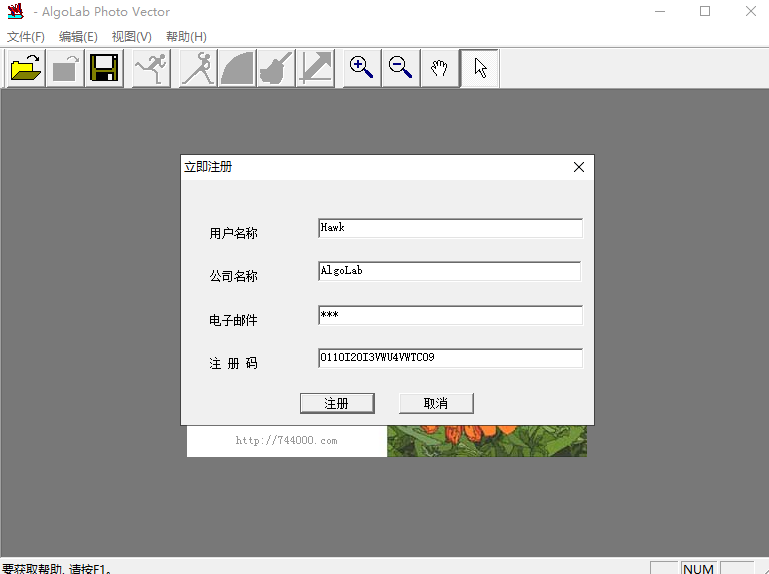The width and height of the screenshot is (769, 574).
Task: Click the NUM indicator in status bar
Action: pyautogui.click(x=698, y=568)
